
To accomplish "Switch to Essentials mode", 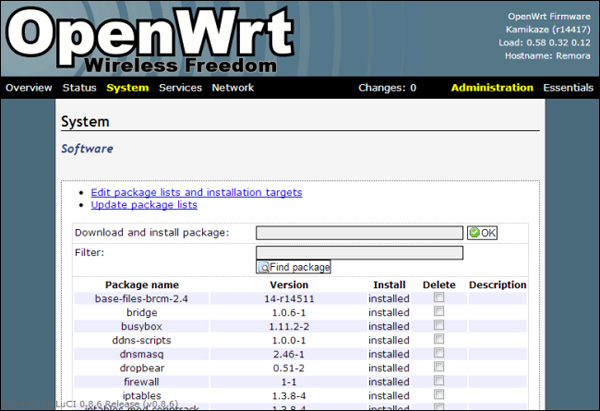I will click(x=568, y=88).
